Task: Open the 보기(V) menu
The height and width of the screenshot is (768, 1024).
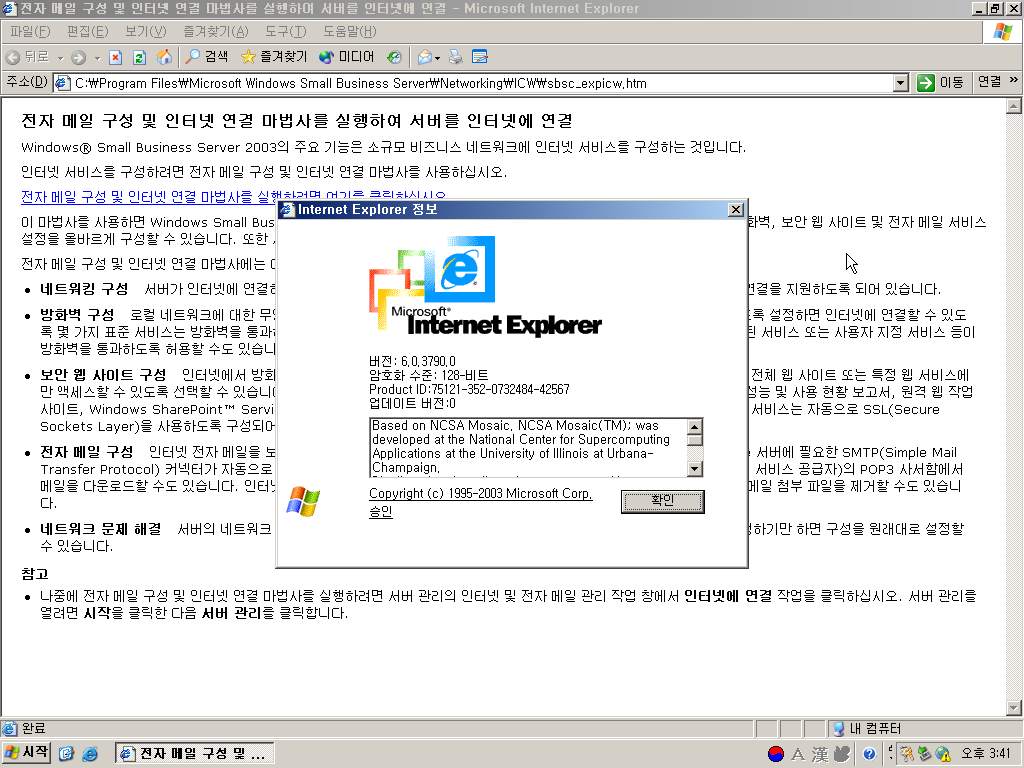Action: click(146, 31)
